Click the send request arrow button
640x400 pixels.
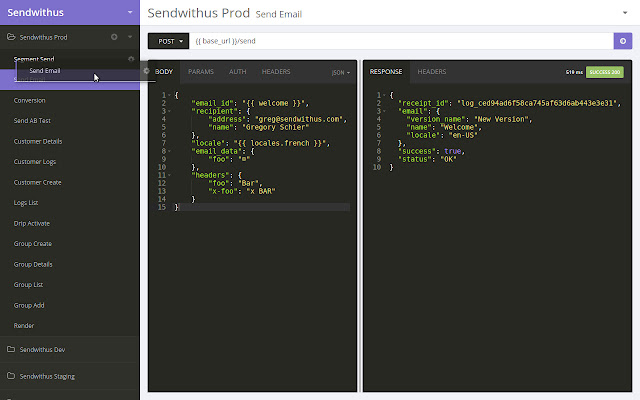click(x=620, y=41)
